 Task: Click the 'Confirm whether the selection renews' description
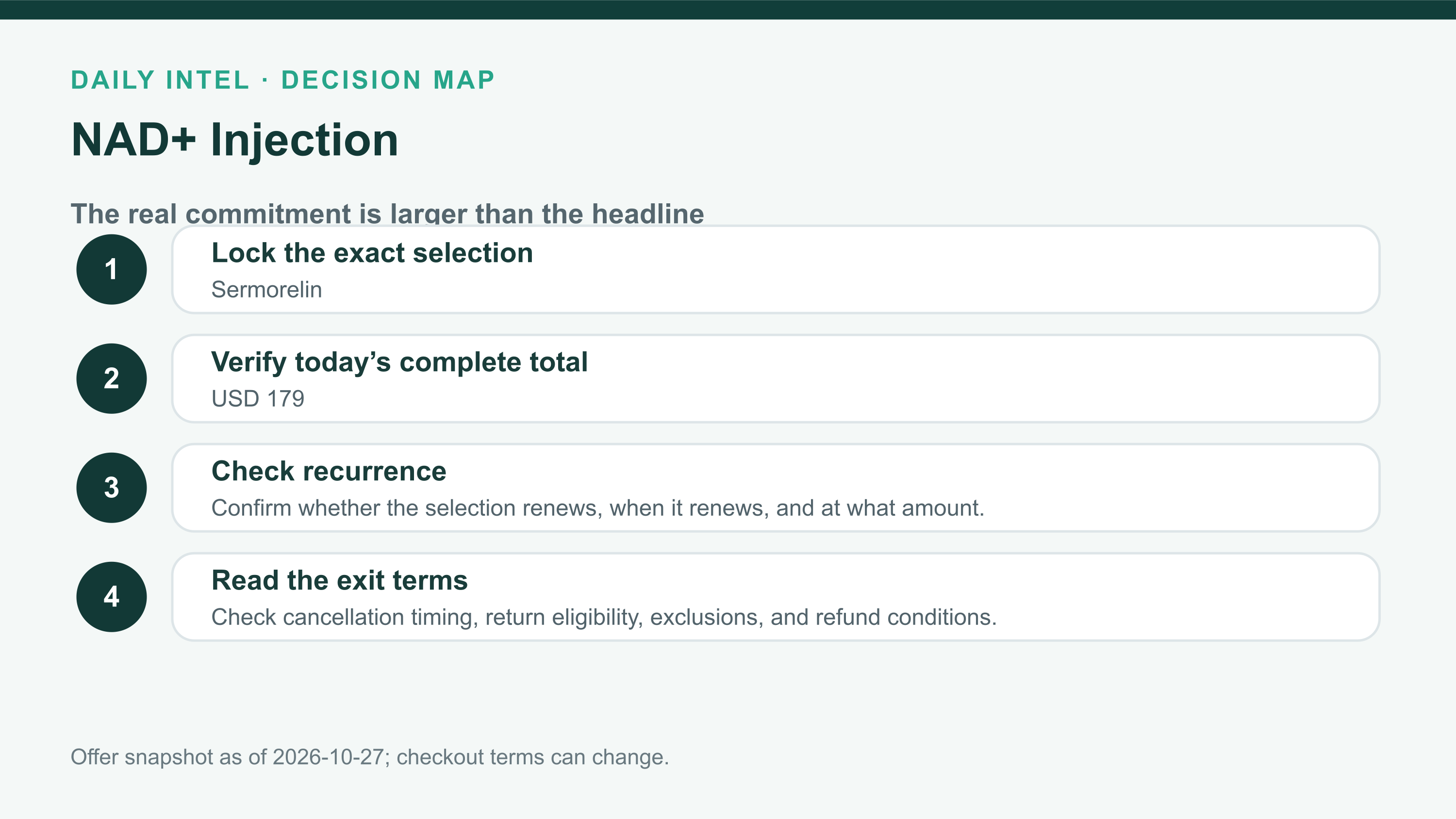coord(597,508)
